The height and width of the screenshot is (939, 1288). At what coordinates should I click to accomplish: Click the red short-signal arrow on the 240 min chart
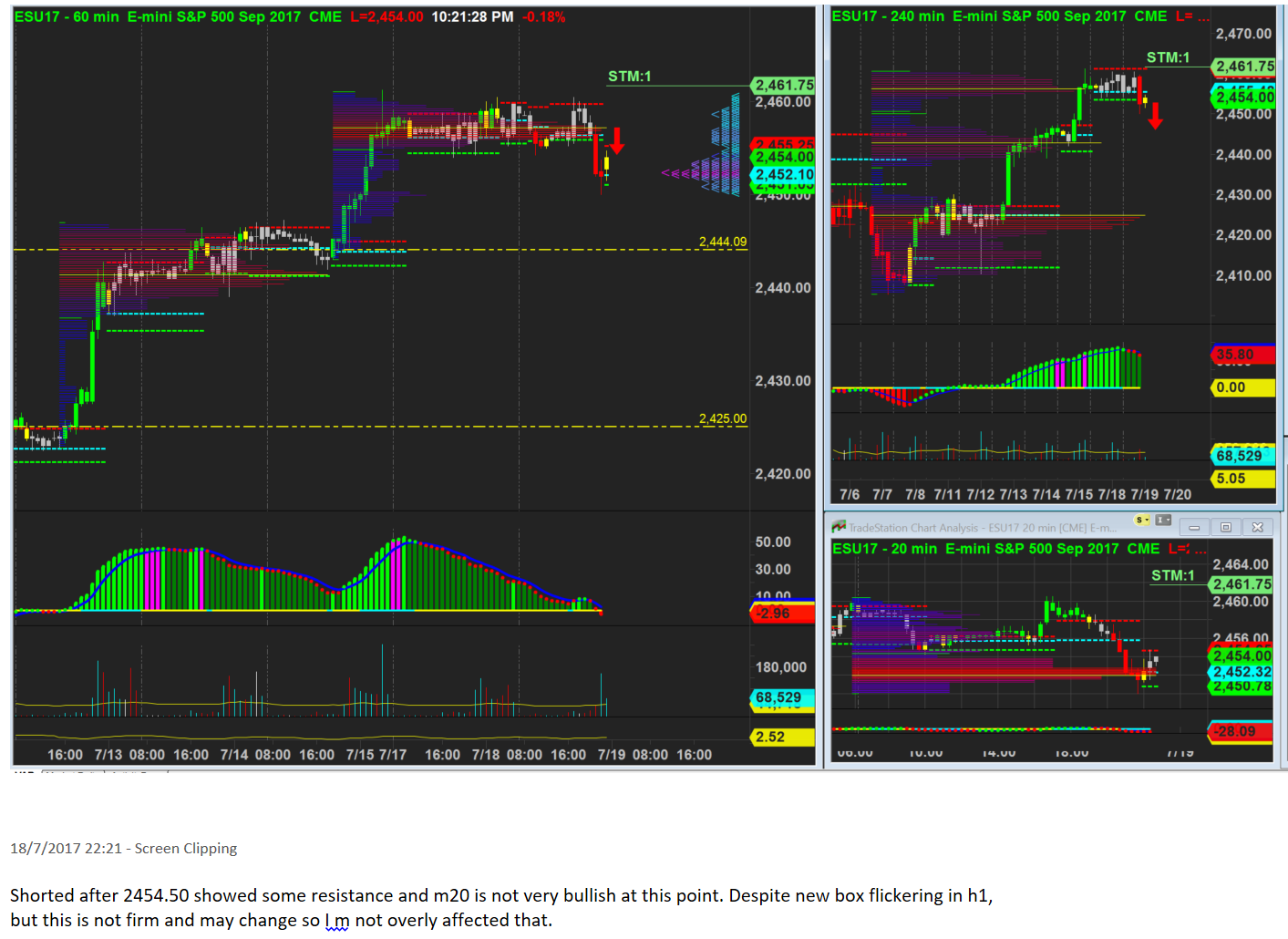pos(1155,116)
